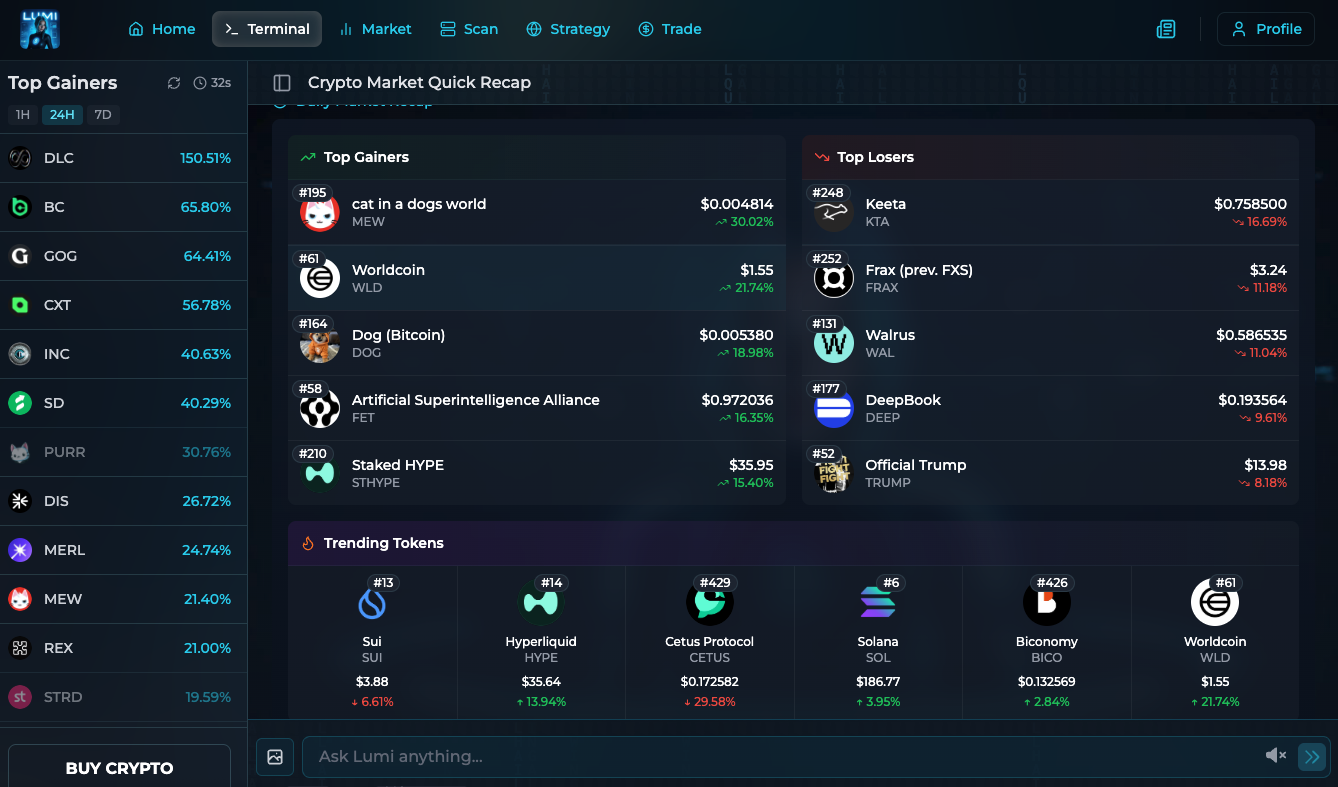The height and width of the screenshot is (787, 1338).
Task: Open the Scan tab
Action: pyautogui.click(x=469, y=29)
